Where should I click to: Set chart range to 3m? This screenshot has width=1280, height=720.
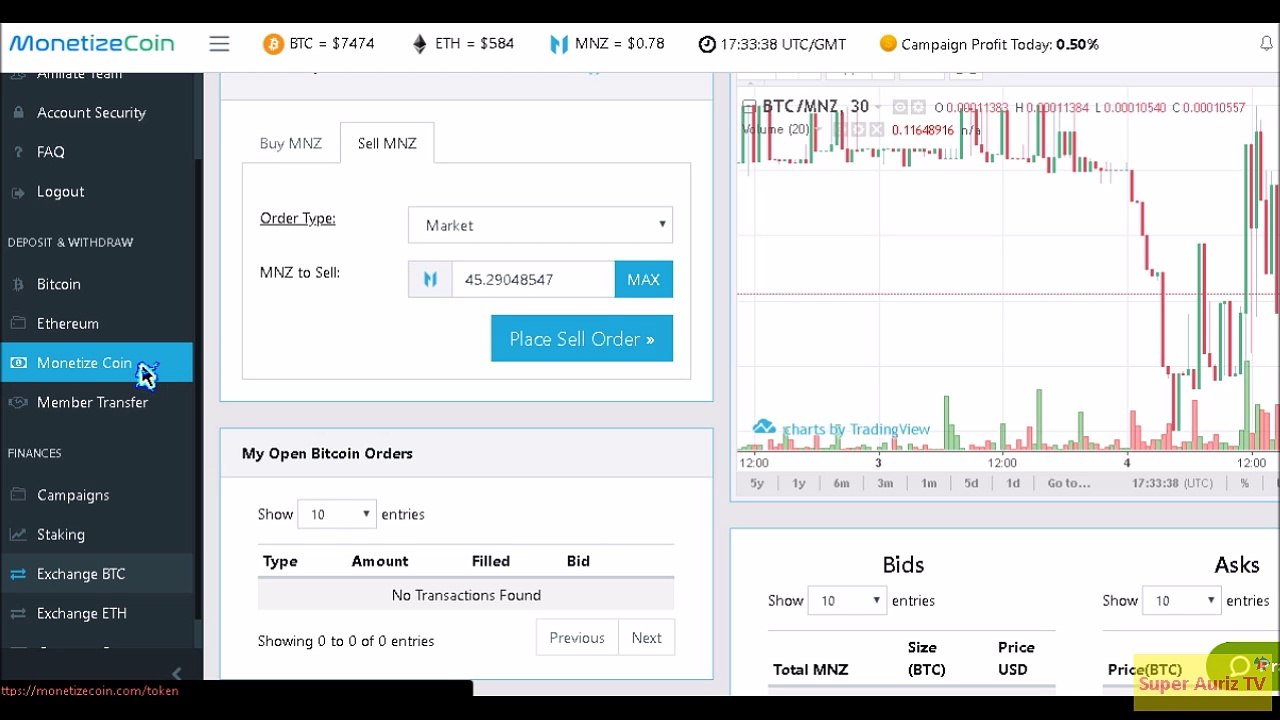pos(885,483)
